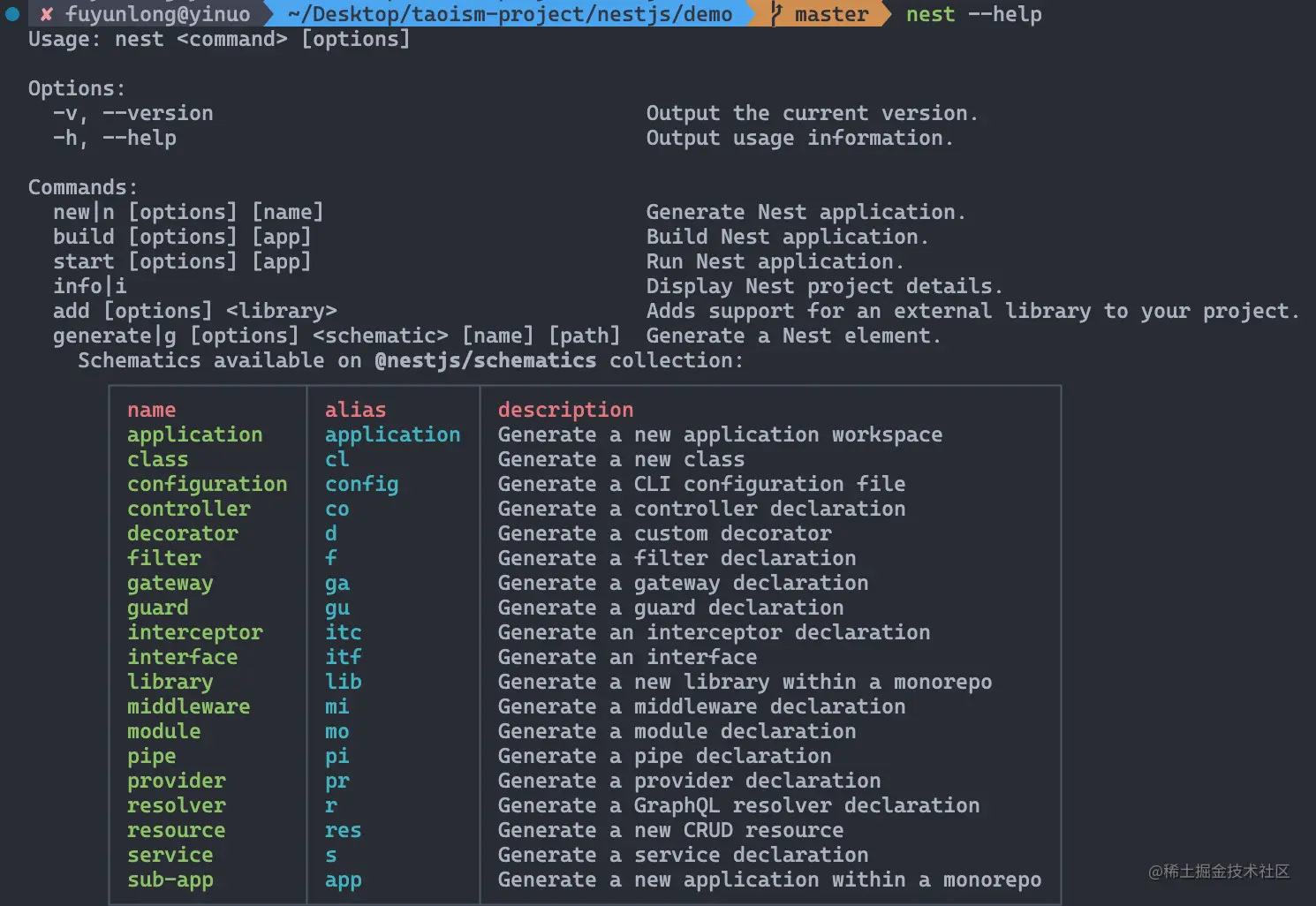Image resolution: width=1316 pixels, height=906 pixels.
Task: Click 'Build Nest application.' description
Action: 787,237
